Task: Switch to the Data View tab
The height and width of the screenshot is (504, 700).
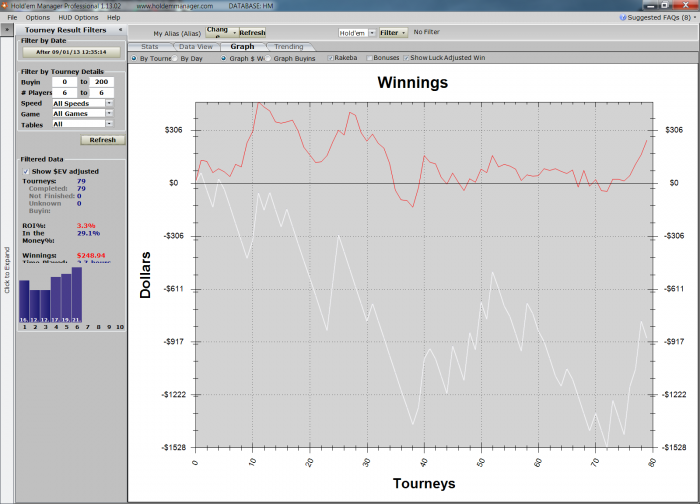Action: tap(196, 46)
